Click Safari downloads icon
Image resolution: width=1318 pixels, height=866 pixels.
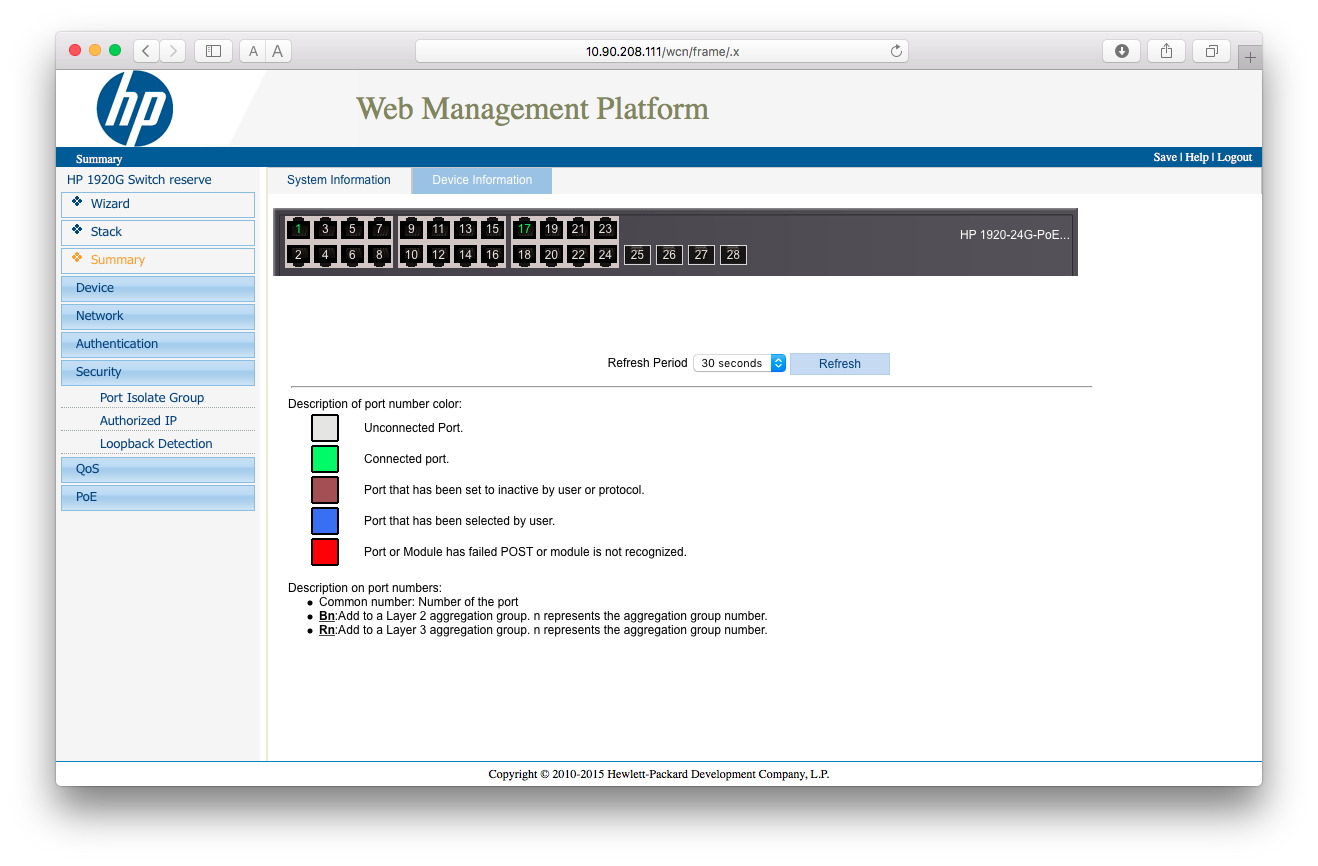point(1122,51)
